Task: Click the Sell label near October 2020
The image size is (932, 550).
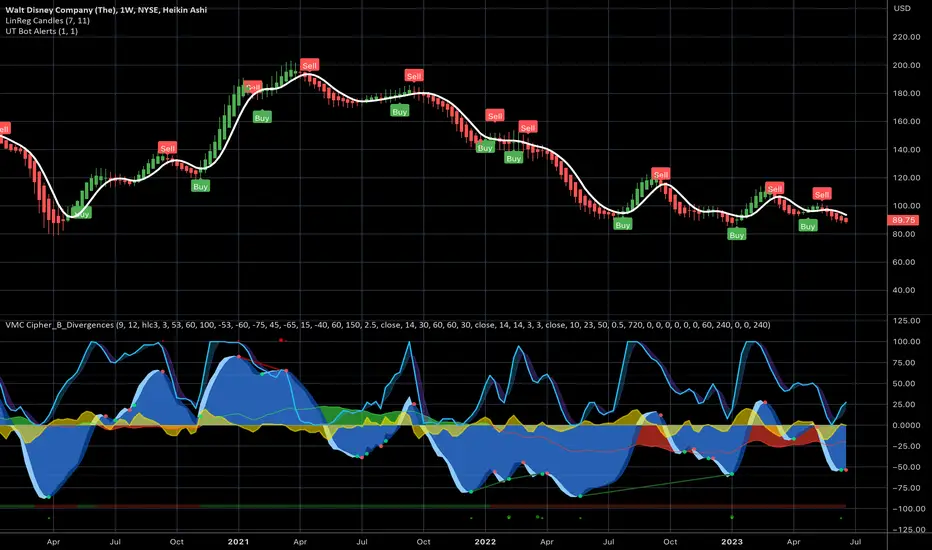Action: pyautogui.click(x=168, y=148)
